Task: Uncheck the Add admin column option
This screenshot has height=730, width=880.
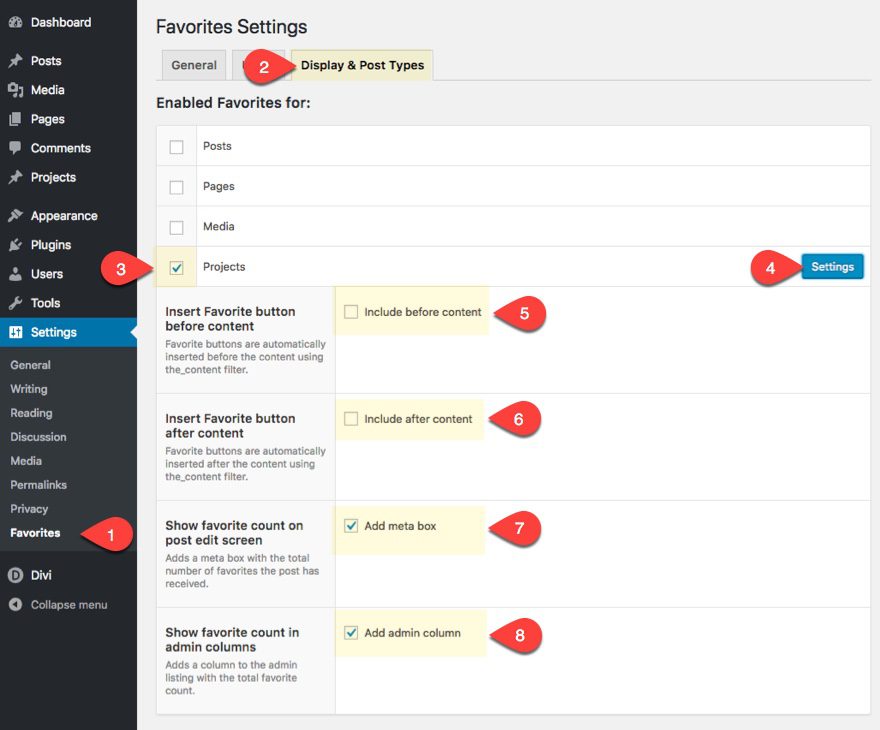Action: [351, 632]
